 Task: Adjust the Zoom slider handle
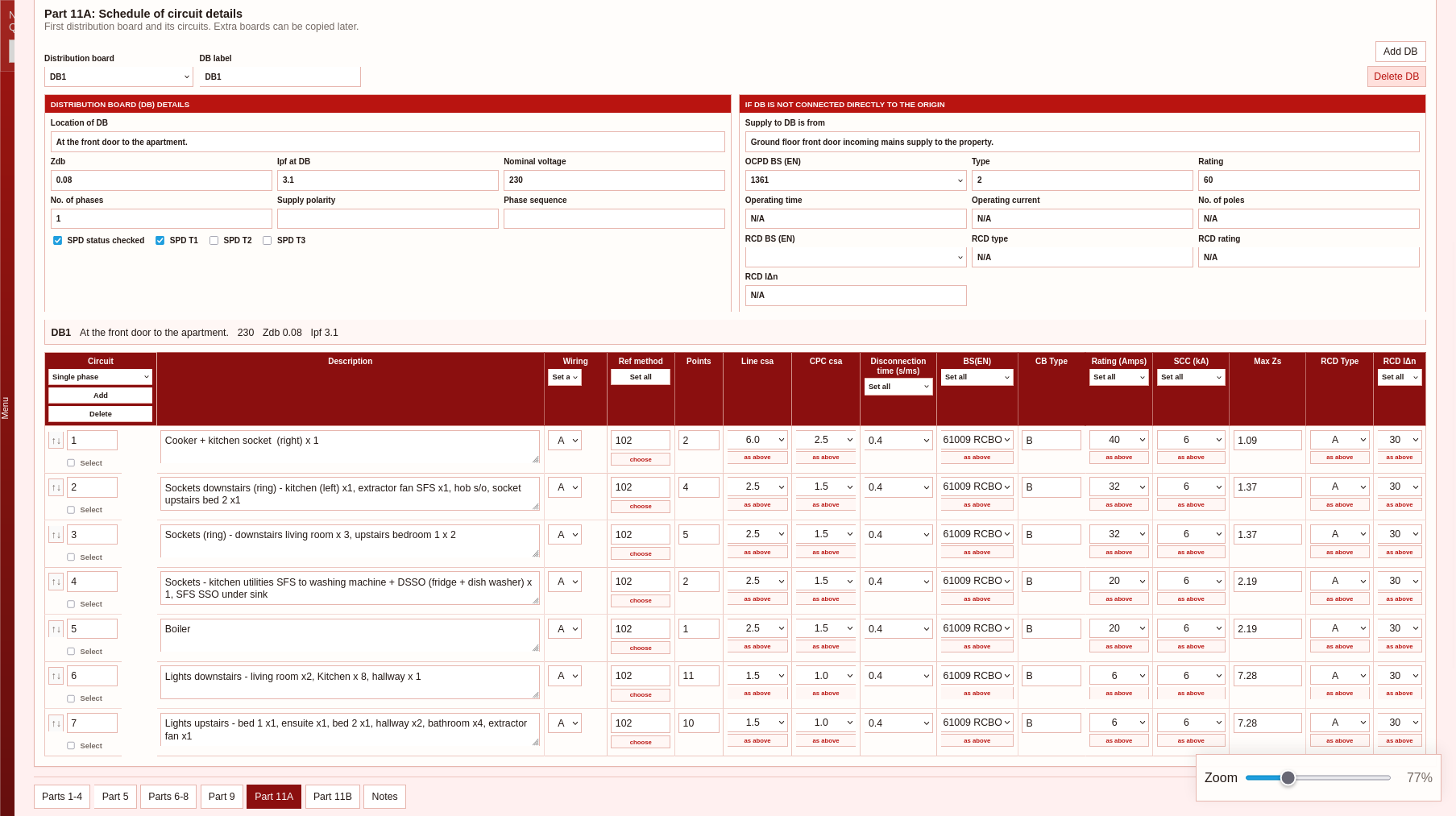[x=1288, y=778]
